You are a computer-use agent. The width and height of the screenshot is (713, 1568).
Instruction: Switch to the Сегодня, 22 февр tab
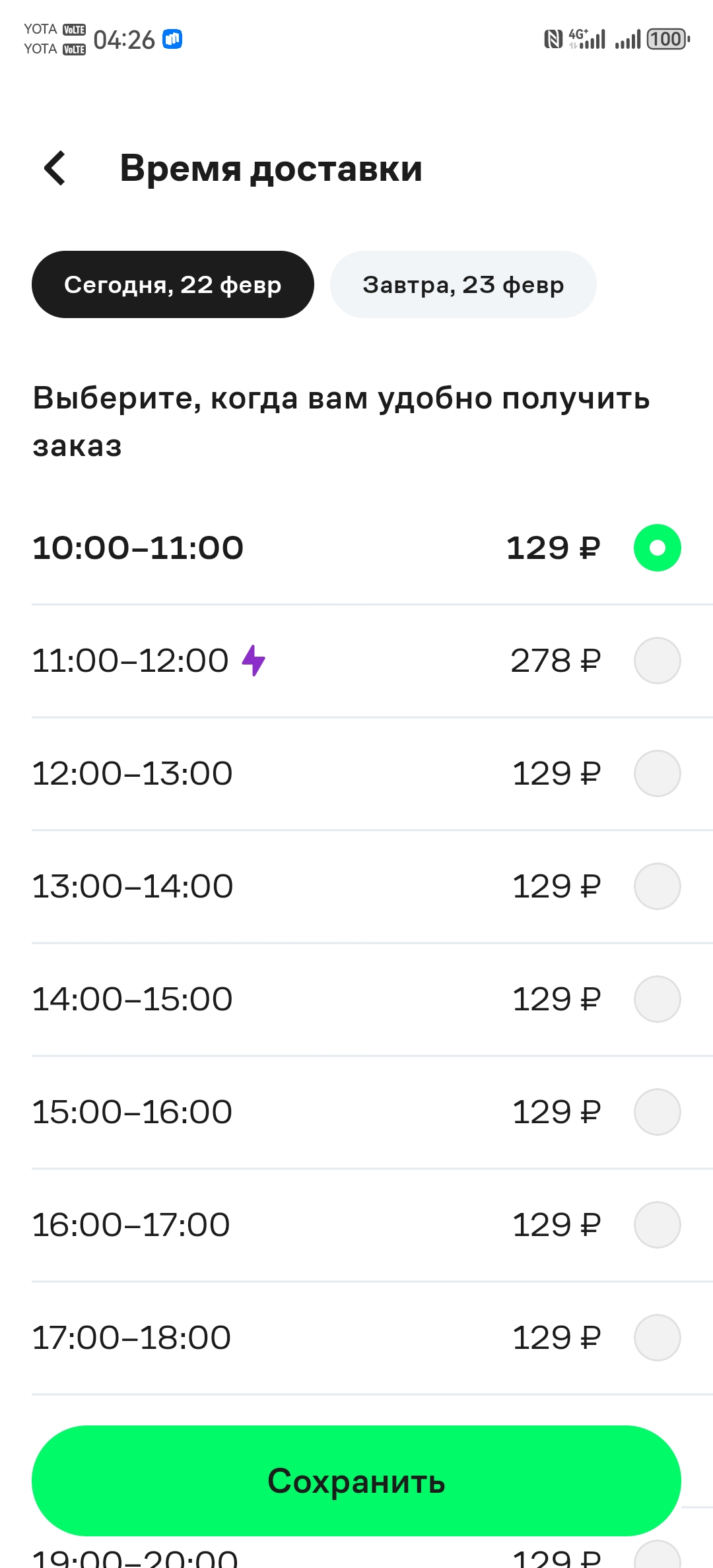(x=173, y=284)
